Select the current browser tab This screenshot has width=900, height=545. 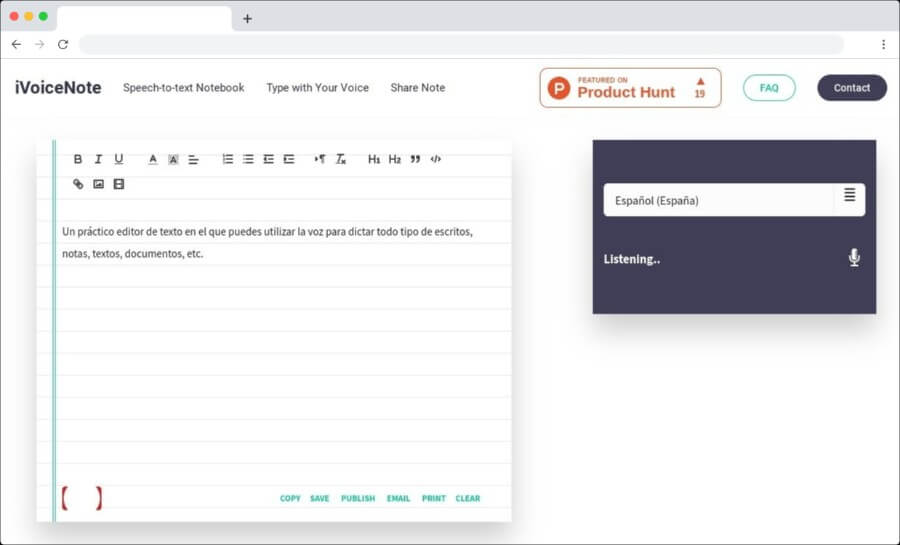click(145, 18)
